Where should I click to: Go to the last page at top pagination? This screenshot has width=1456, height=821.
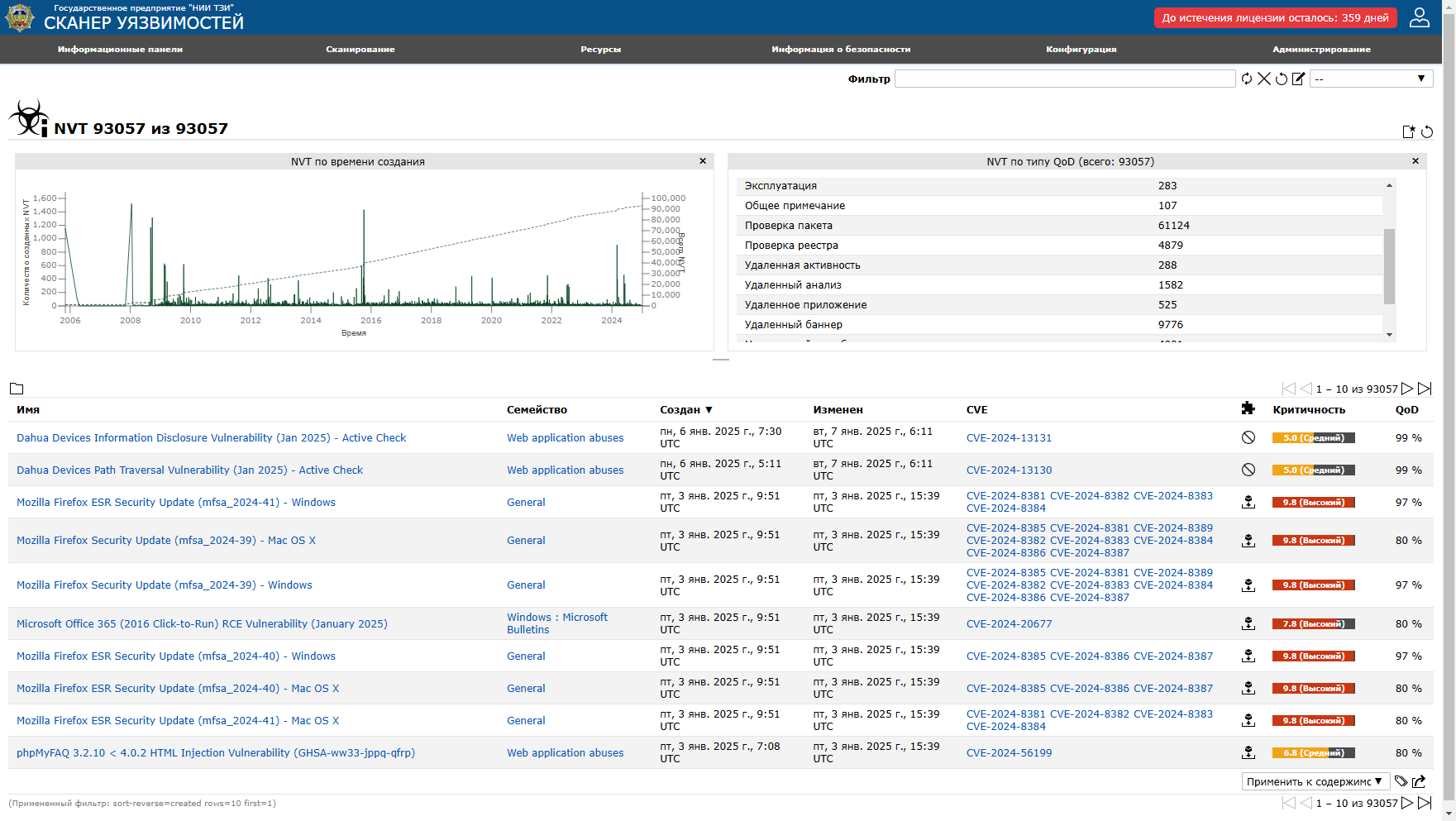click(1425, 389)
